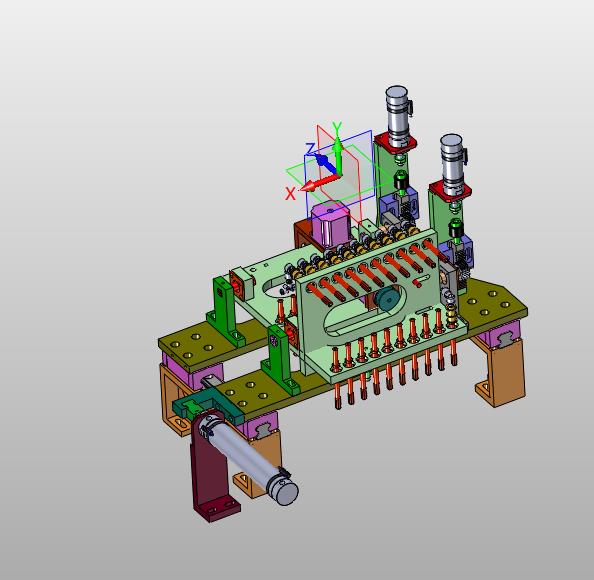Click the green Y axis label
The height and width of the screenshot is (580, 594).
point(337,127)
